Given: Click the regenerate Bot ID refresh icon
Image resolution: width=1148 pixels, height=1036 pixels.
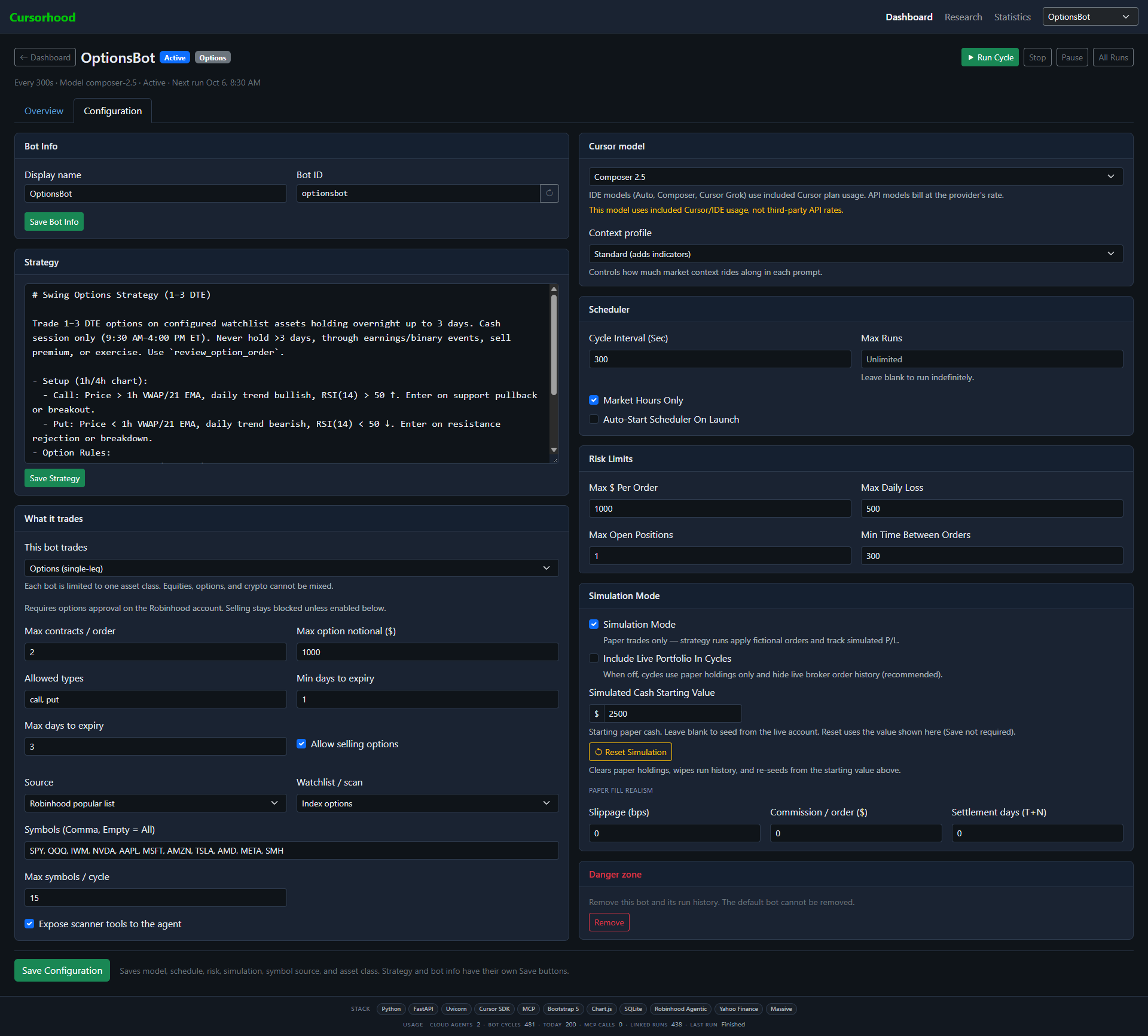Looking at the screenshot, I should point(549,193).
